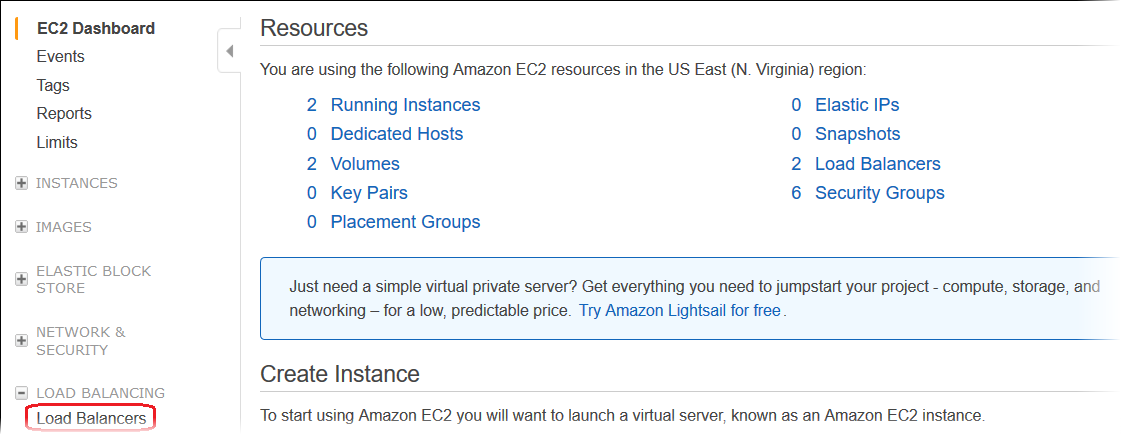Click Try Amazon Lightsail for free
Viewport: 1121px width, 435px height.
(679, 310)
